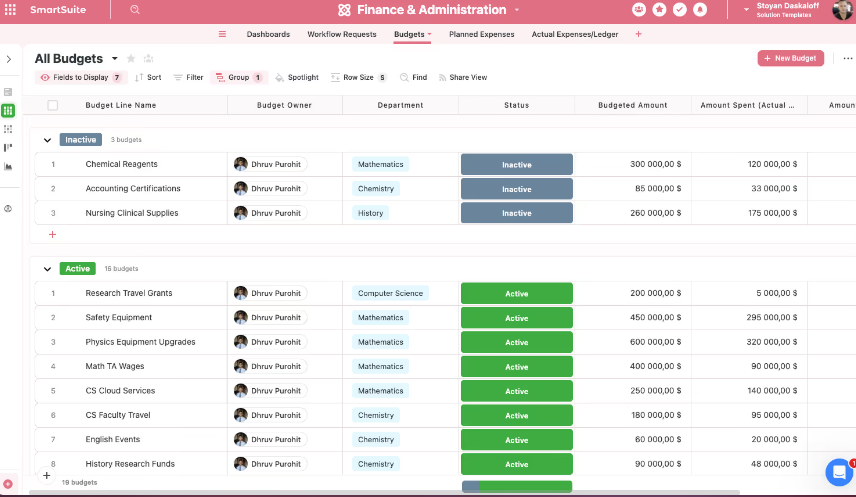Open the chat support bubble
This screenshot has height=497, width=856.
click(839, 472)
